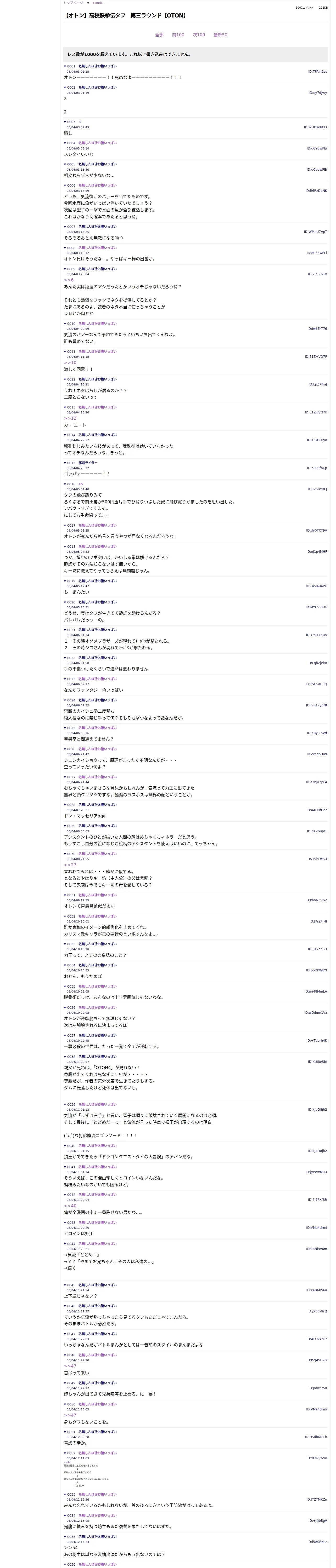Go to トップページ breadcrumb link
The image size is (336, 1568).
tap(73, 3)
